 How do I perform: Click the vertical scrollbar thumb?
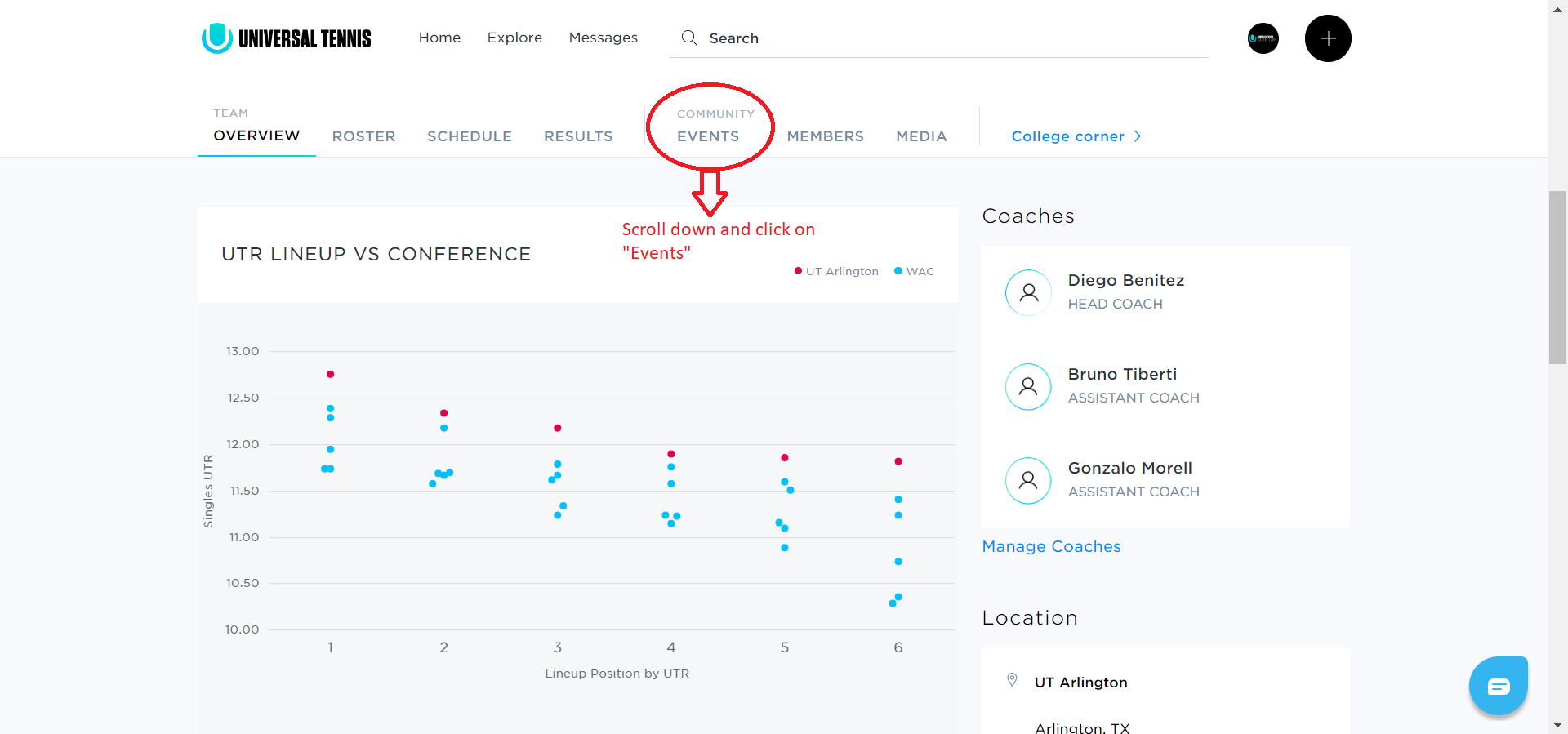pyautogui.click(x=1557, y=277)
